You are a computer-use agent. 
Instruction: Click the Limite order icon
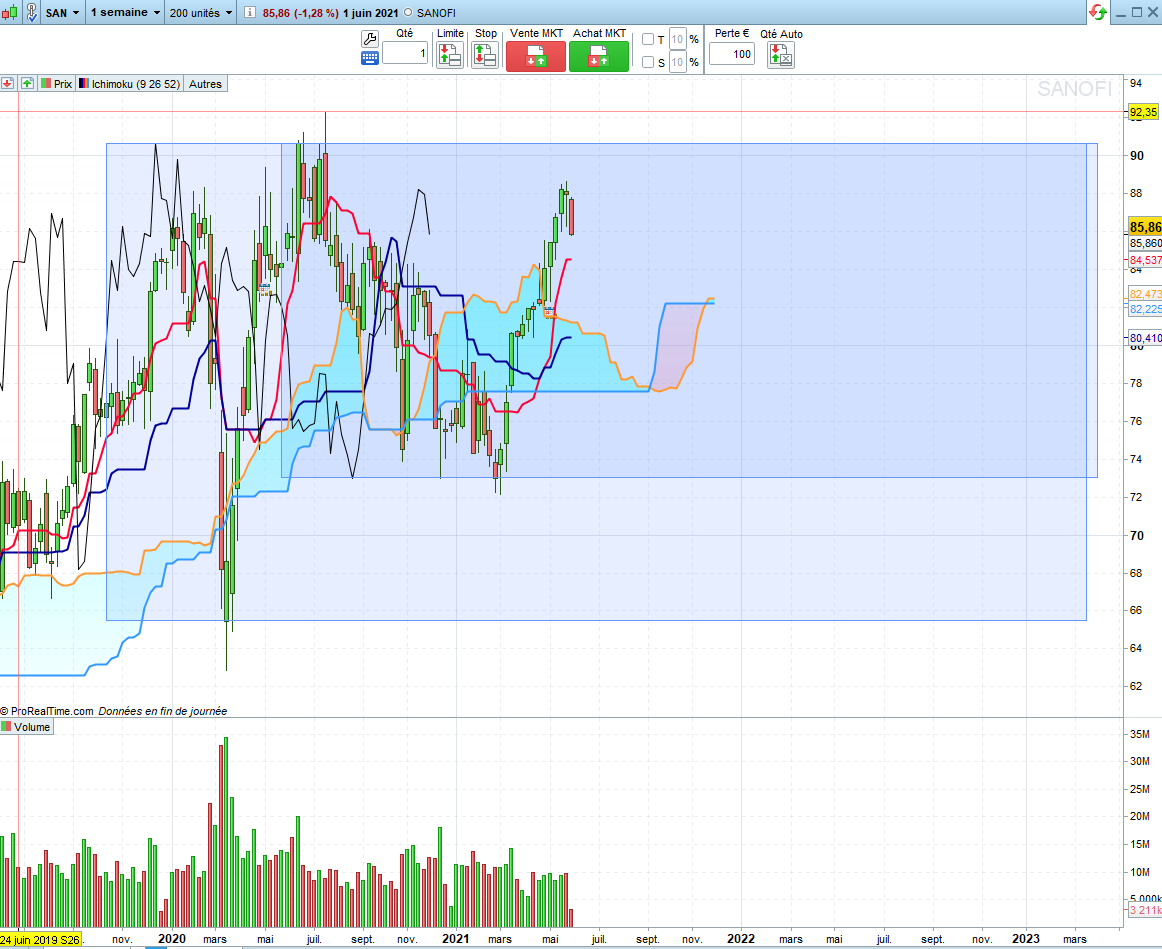point(450,56)
